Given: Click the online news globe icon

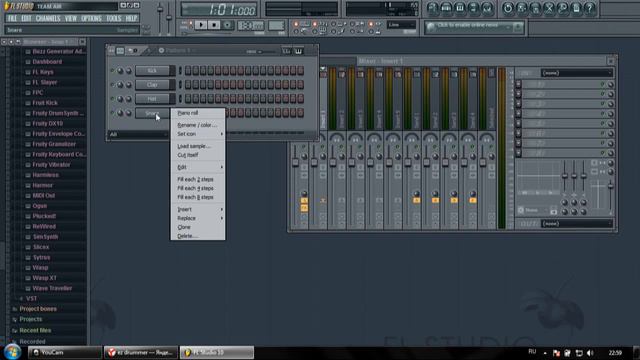Looking at the screenshot, I should (430, 27).
